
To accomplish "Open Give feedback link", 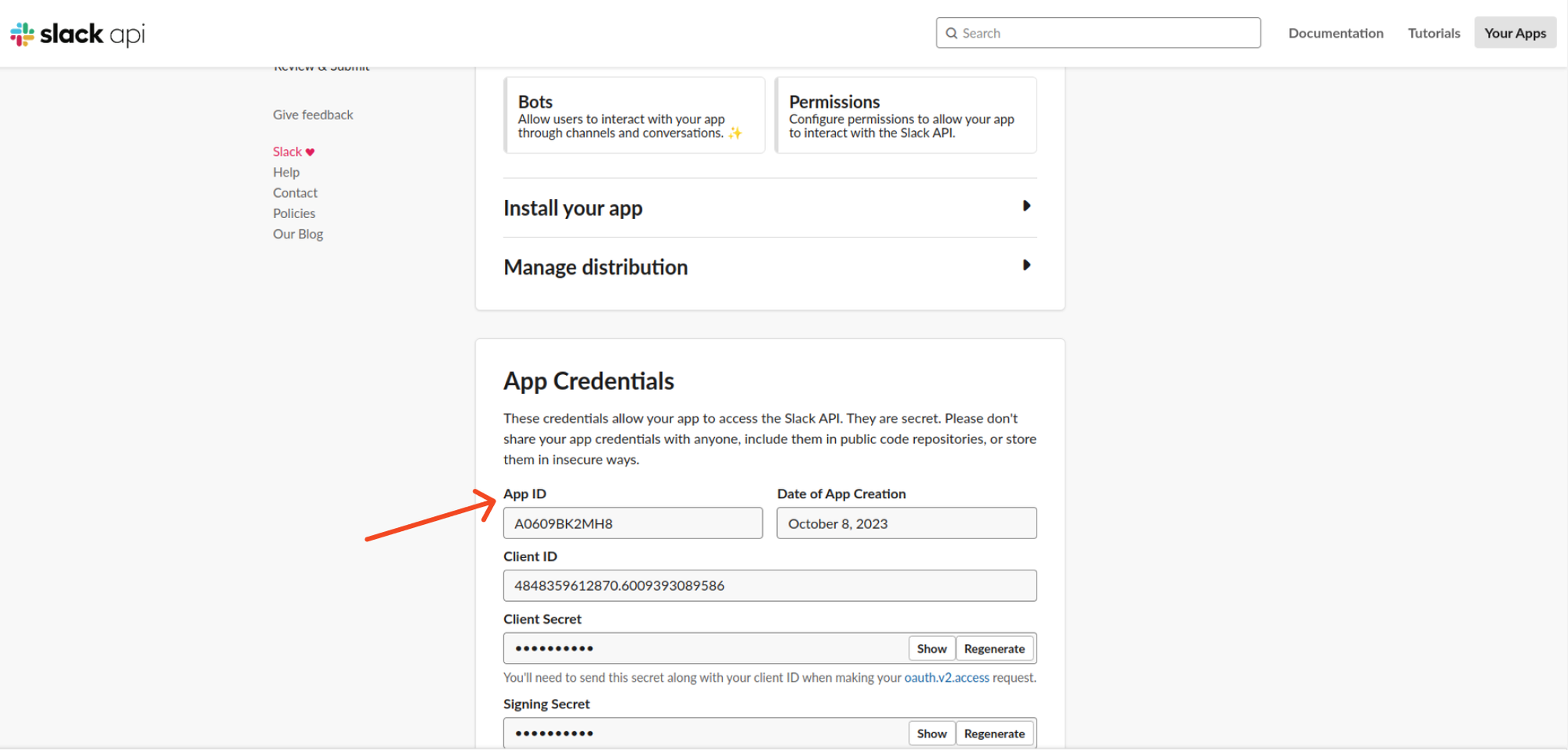I will coord(313,115).
